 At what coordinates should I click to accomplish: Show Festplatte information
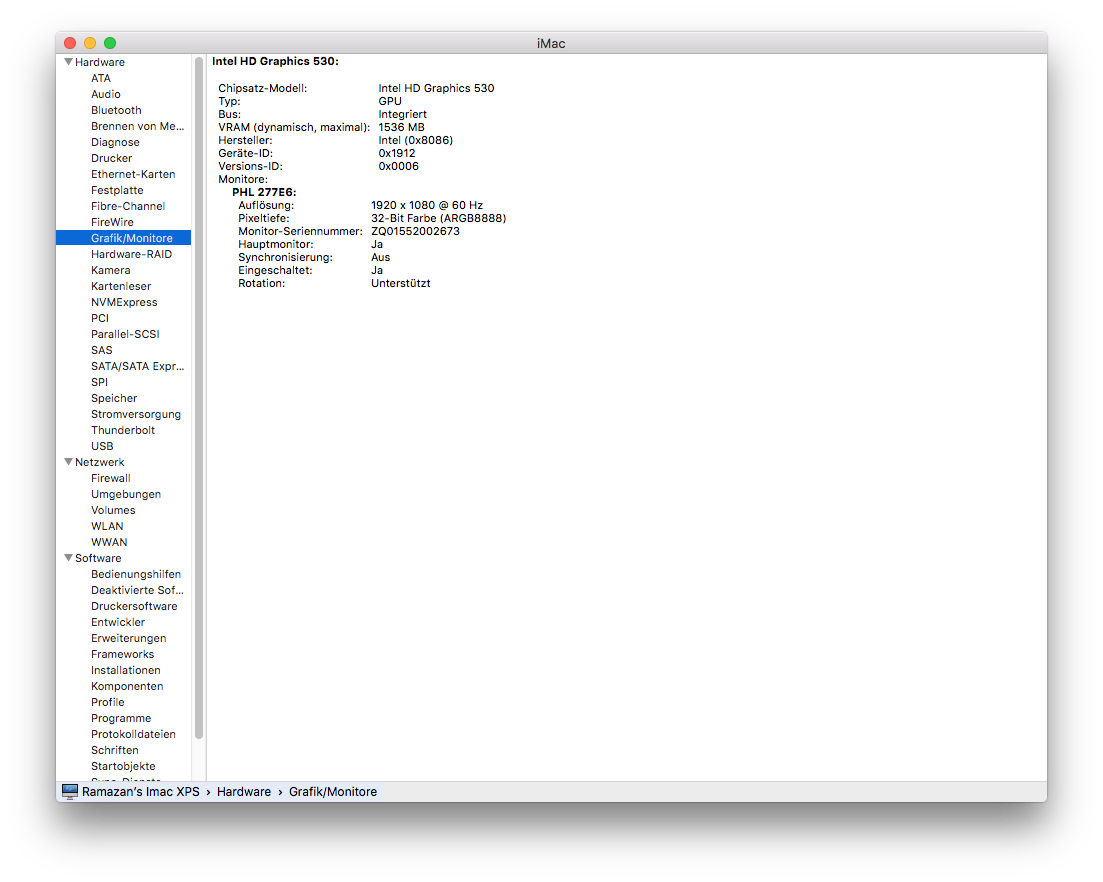pos(117,191)
